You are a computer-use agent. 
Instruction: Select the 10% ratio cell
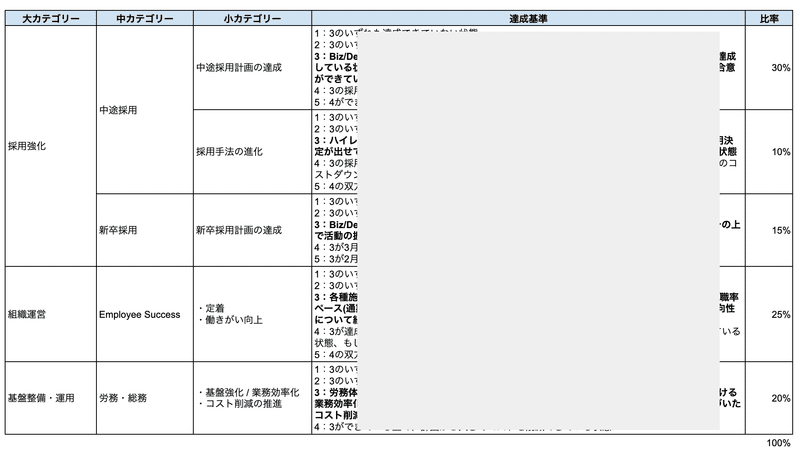(x=769, y=152)
